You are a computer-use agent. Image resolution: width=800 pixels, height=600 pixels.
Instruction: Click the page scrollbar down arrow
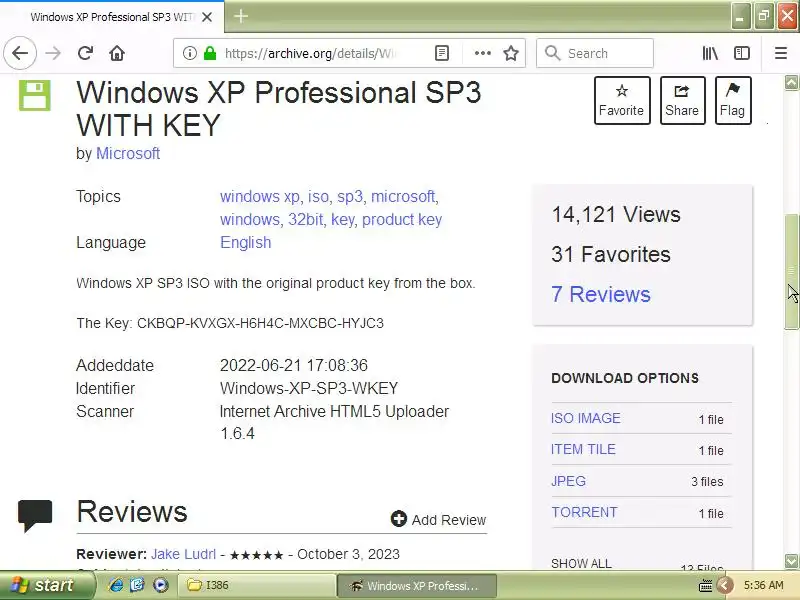click(x=791, y=561)
